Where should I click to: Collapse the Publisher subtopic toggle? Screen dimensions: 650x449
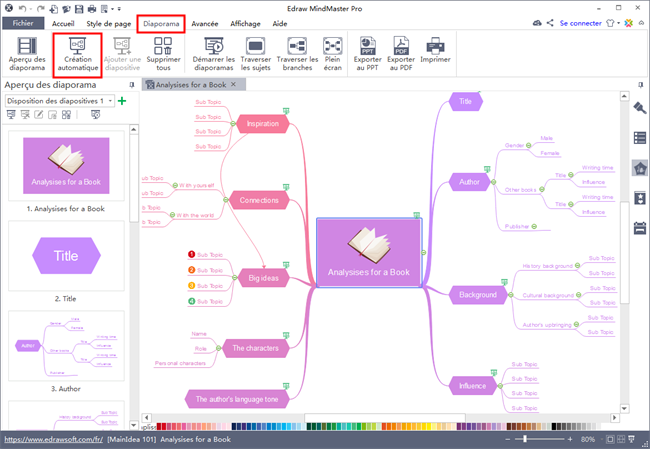(x=534, y=226)
